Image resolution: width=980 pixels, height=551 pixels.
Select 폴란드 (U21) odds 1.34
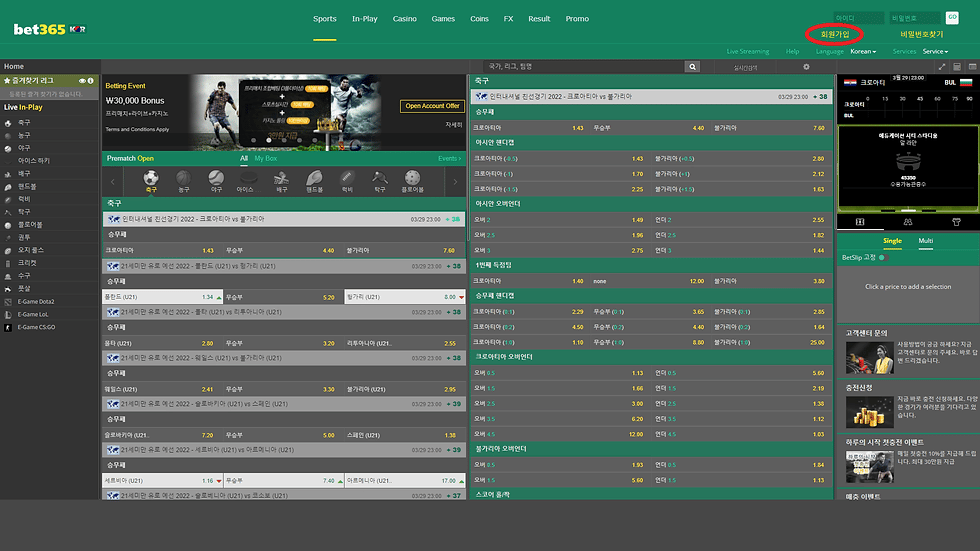click(162, 297)
